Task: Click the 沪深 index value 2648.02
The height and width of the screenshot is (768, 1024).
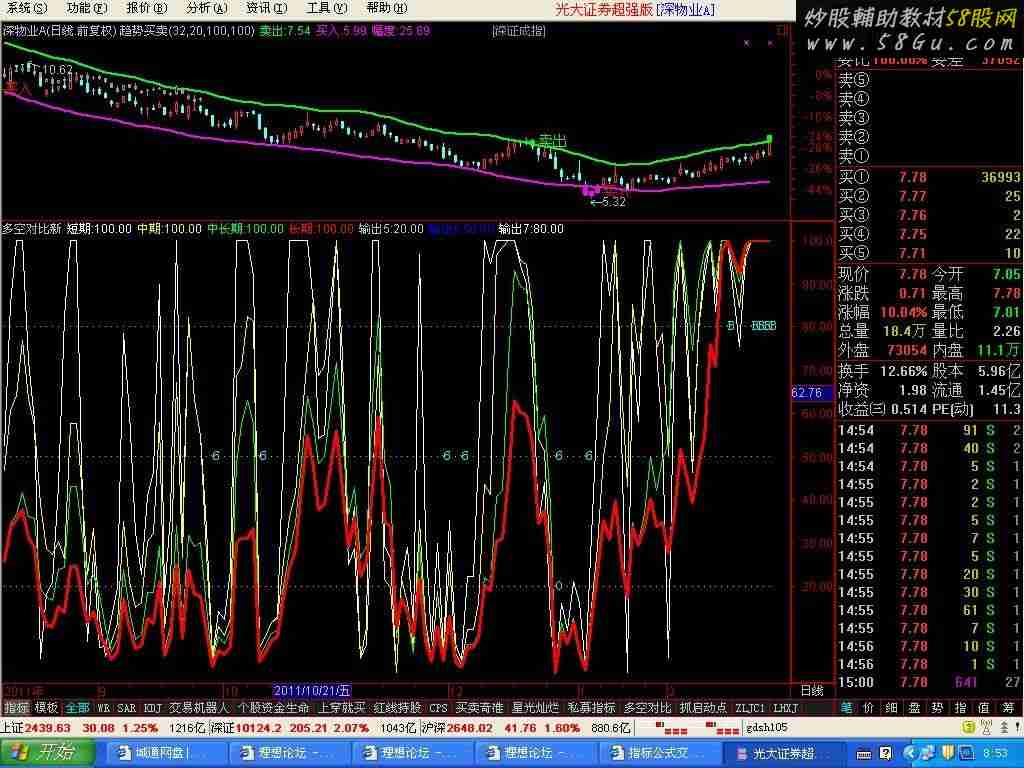Action: pos(470,728)
